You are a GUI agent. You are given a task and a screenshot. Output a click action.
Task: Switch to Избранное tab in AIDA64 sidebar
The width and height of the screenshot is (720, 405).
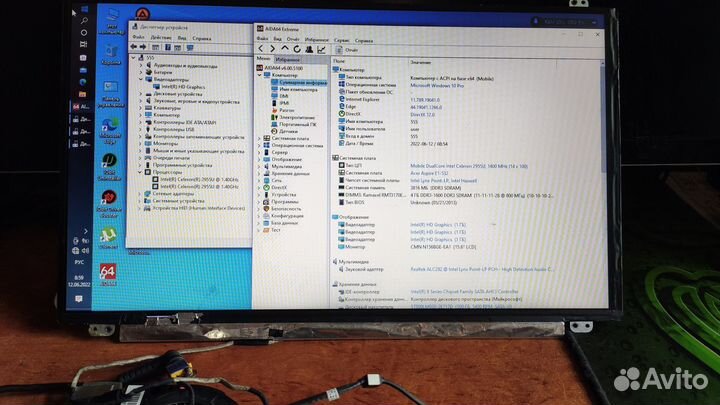(x=287, y=60)
